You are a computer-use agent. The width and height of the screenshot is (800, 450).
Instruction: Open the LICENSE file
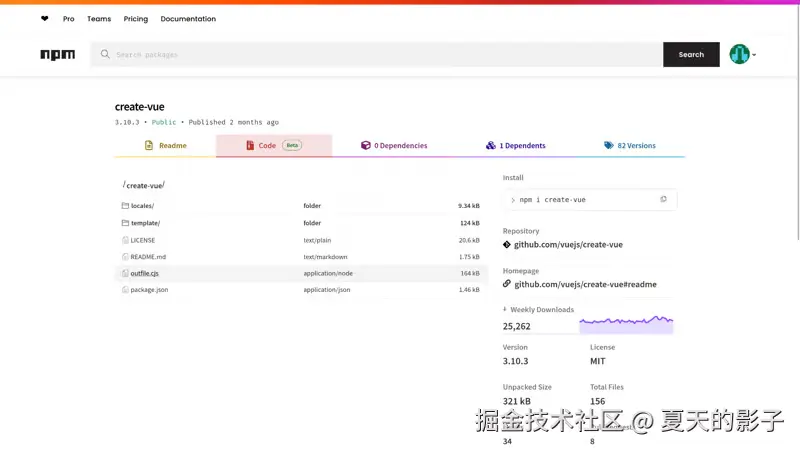pyautogui.click(x=143, y=240)
